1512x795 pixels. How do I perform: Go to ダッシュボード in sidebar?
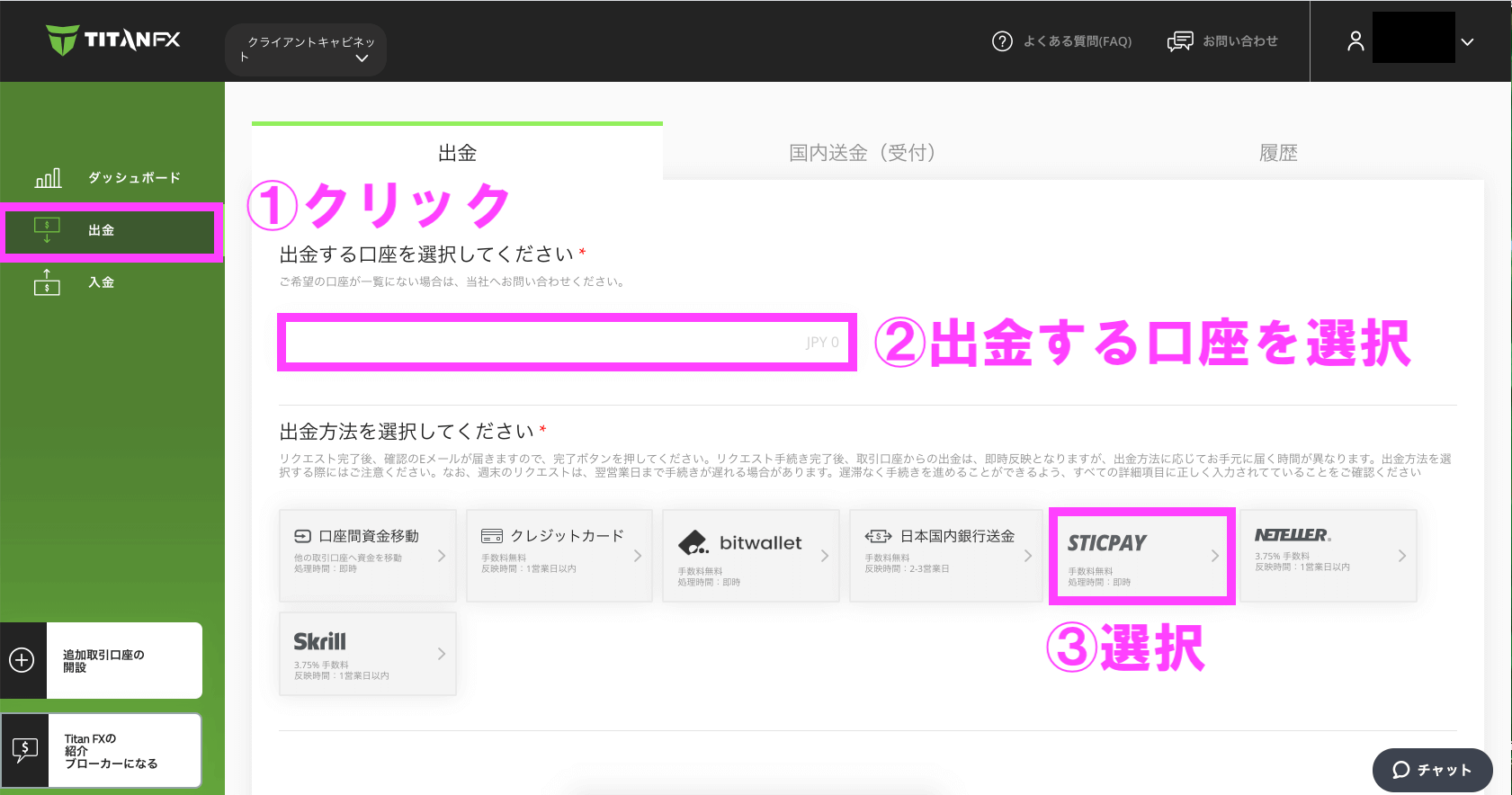(134, 178)
